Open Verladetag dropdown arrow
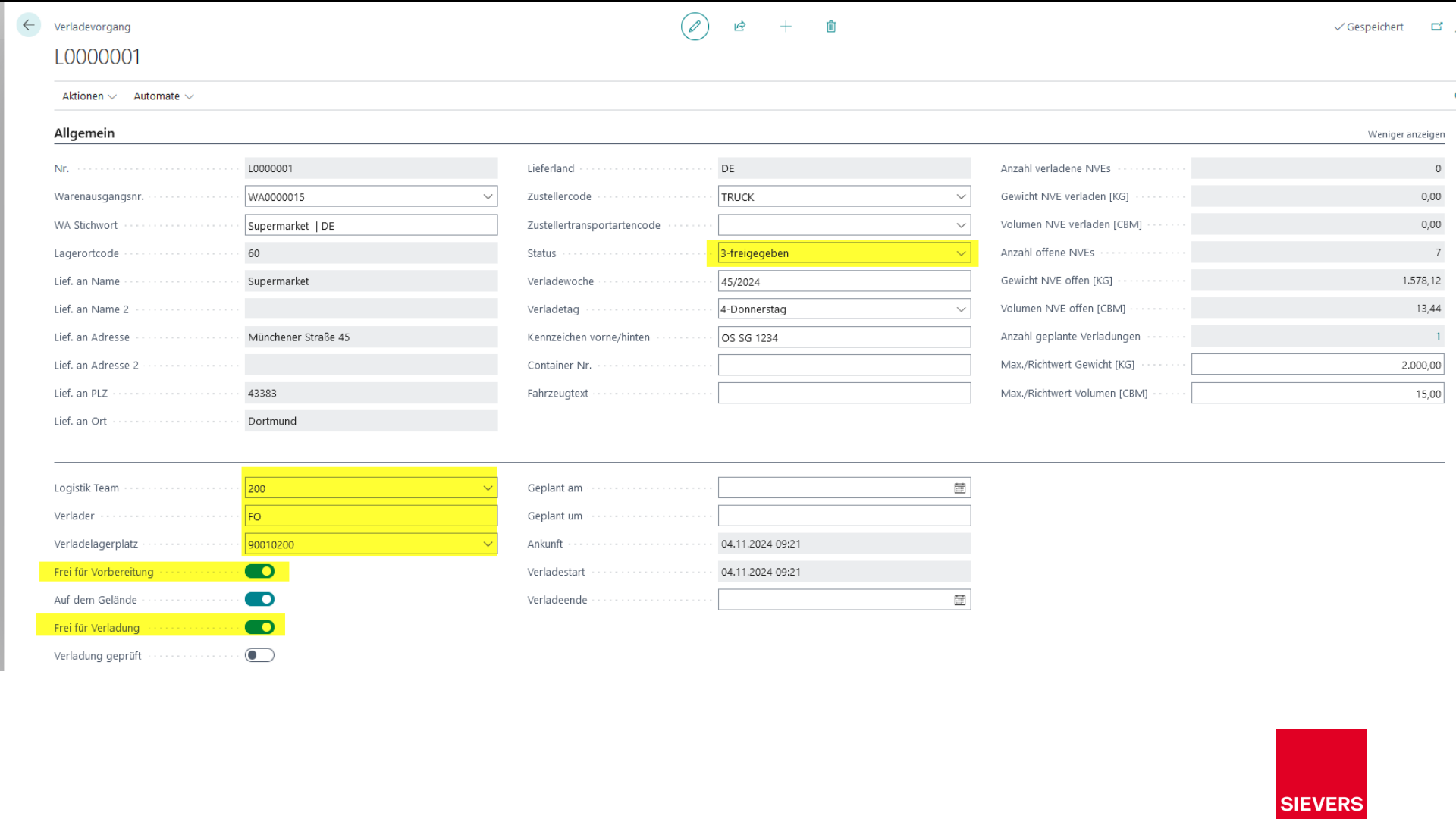Viewport: 1456px width, 819px height. pyautogui.click(x=961, y=309)
